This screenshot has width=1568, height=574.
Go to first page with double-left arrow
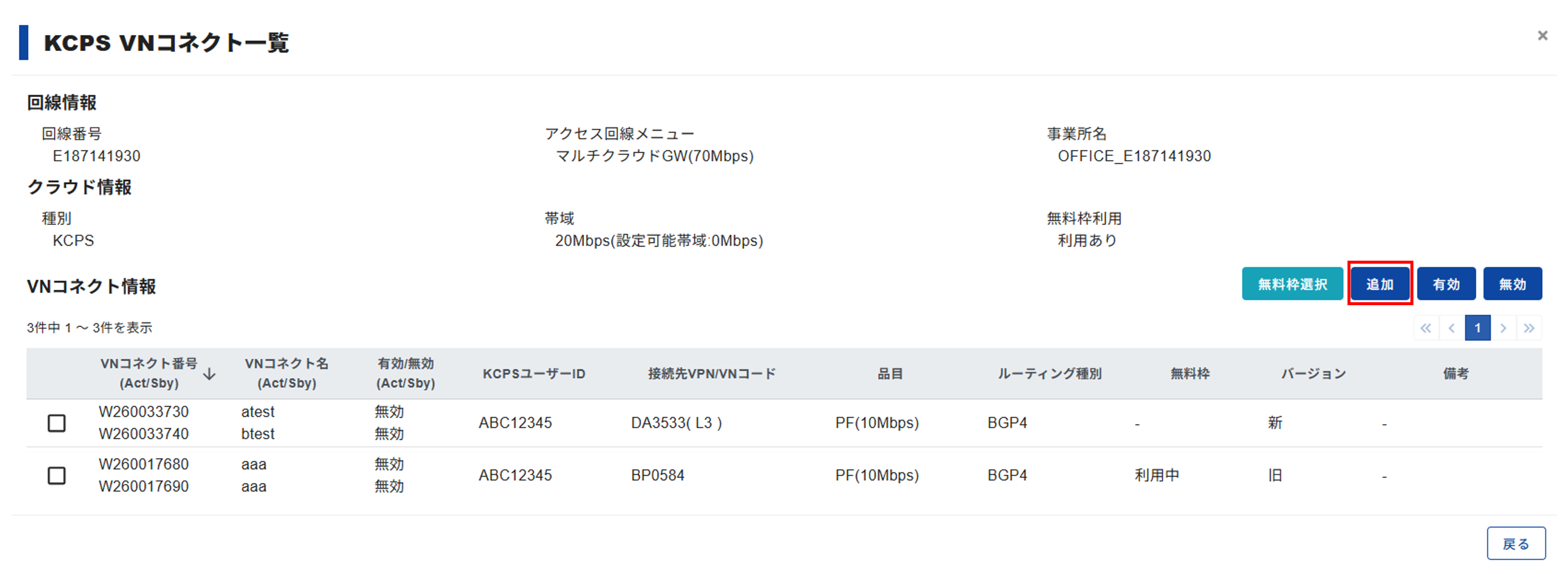pos(1425,328)
